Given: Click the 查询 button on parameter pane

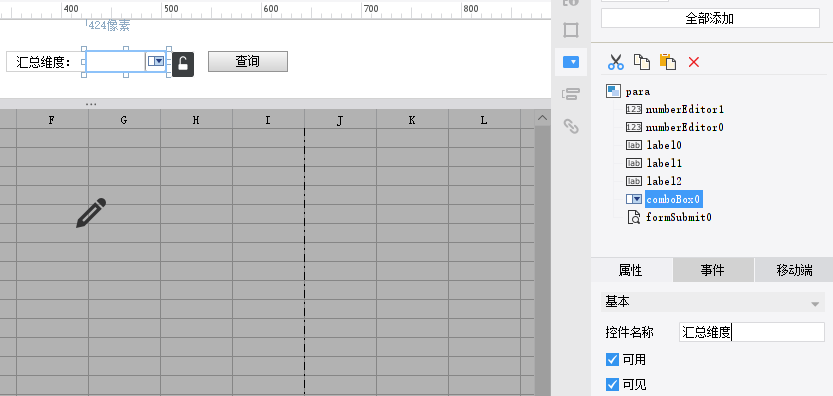Looking at the screenshot, I should [248, 61].
